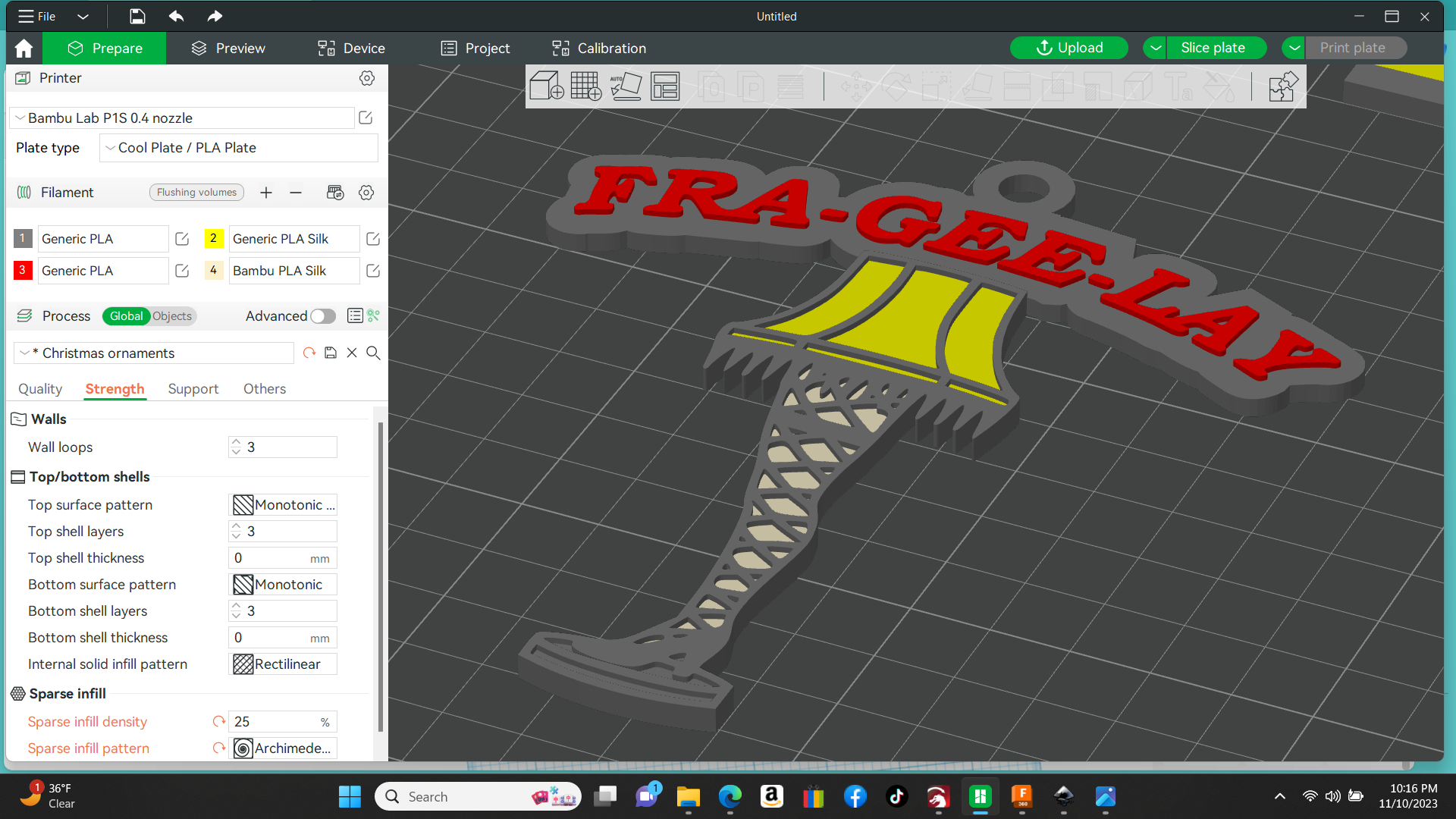Click the Assembly view icon

click(1283, 86)
